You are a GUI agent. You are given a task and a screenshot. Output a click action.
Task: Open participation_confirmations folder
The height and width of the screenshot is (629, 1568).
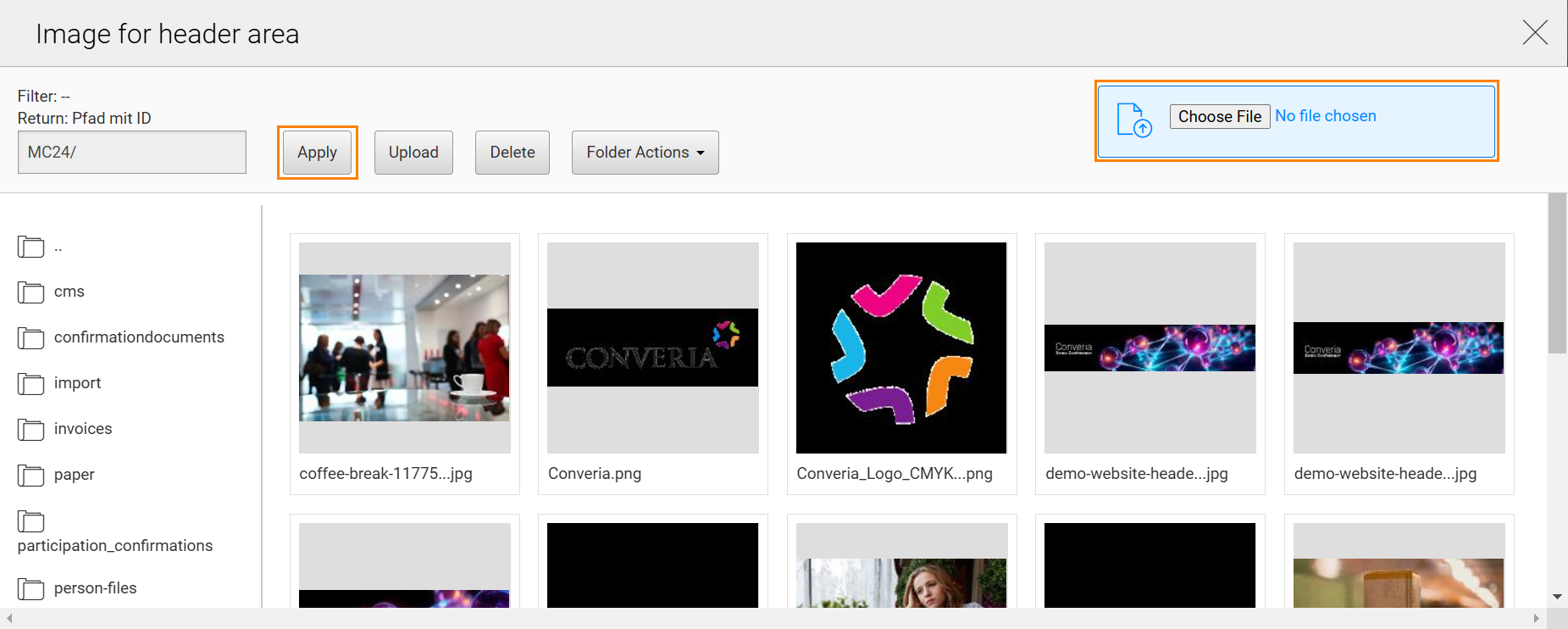pyautogui.click(x=114, y=545)
